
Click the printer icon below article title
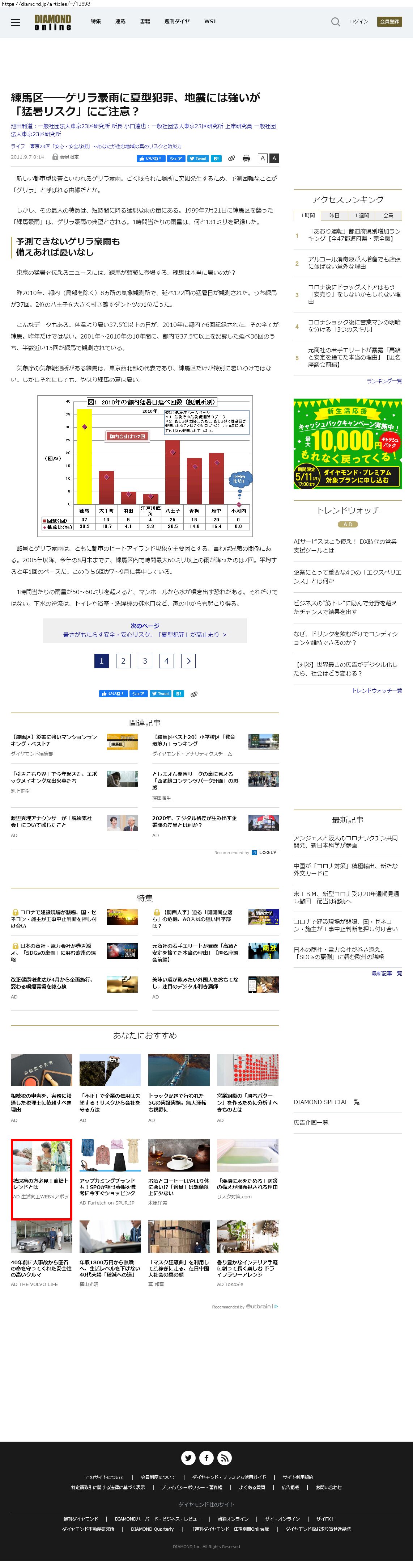coord(246,158)
